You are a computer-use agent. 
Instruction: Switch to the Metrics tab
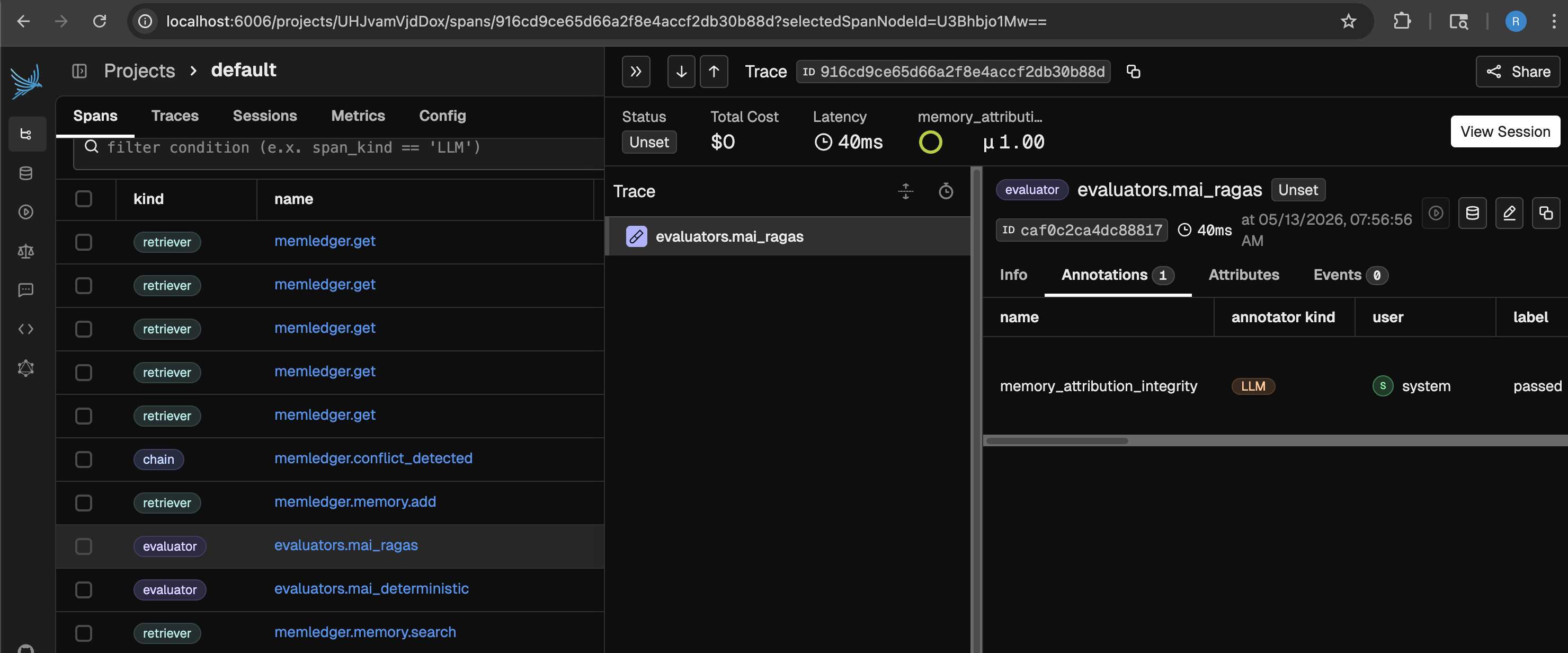(358, 116)
